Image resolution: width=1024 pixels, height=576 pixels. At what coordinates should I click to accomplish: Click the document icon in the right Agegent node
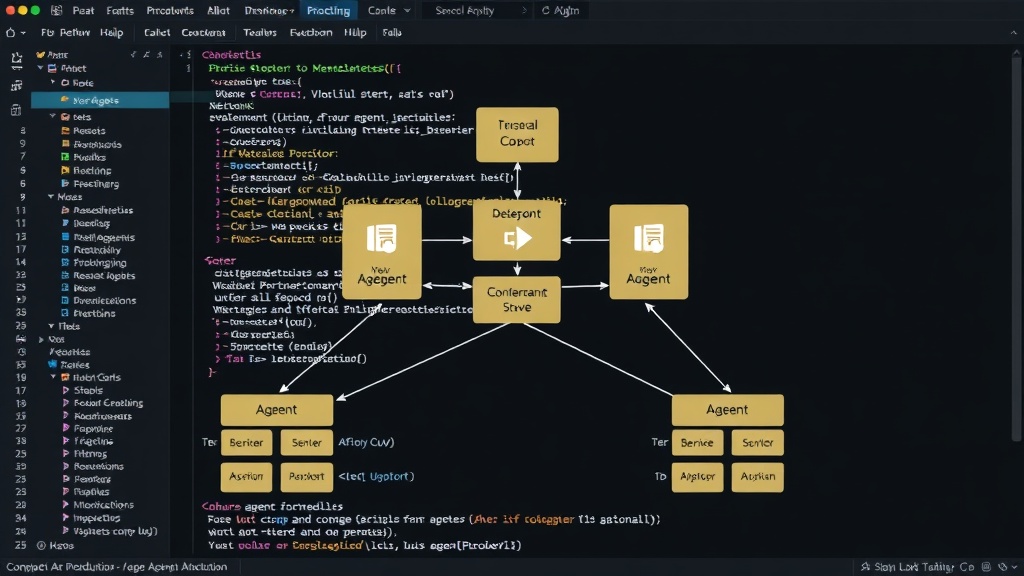pos(648,238)
